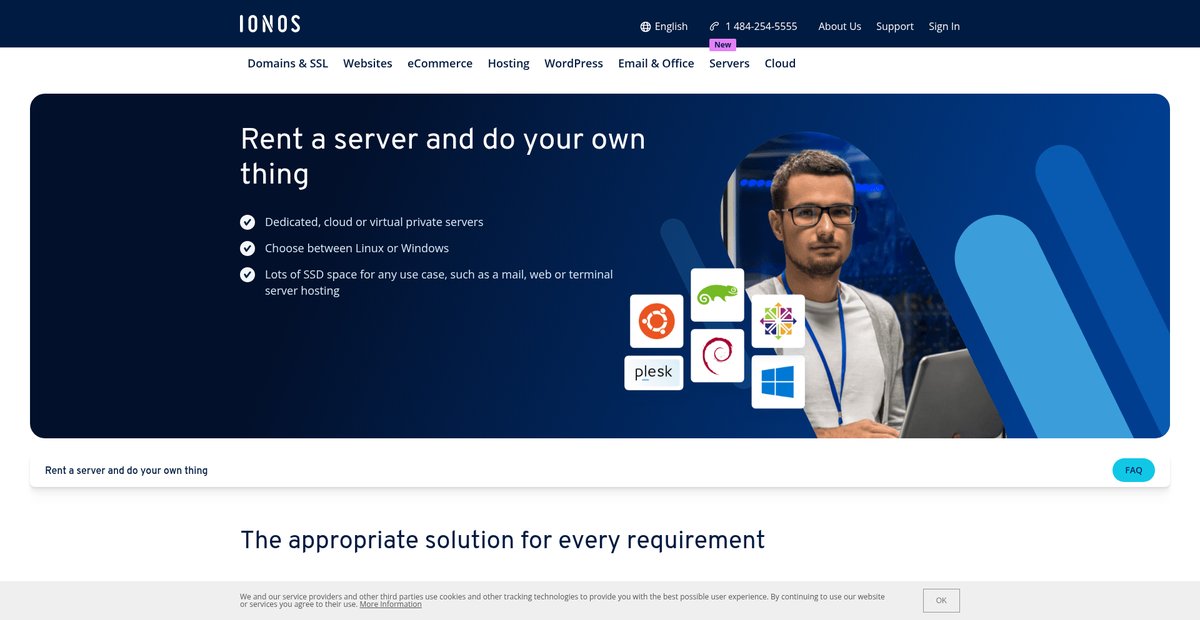Click the phone handset icon

[714, 27]
